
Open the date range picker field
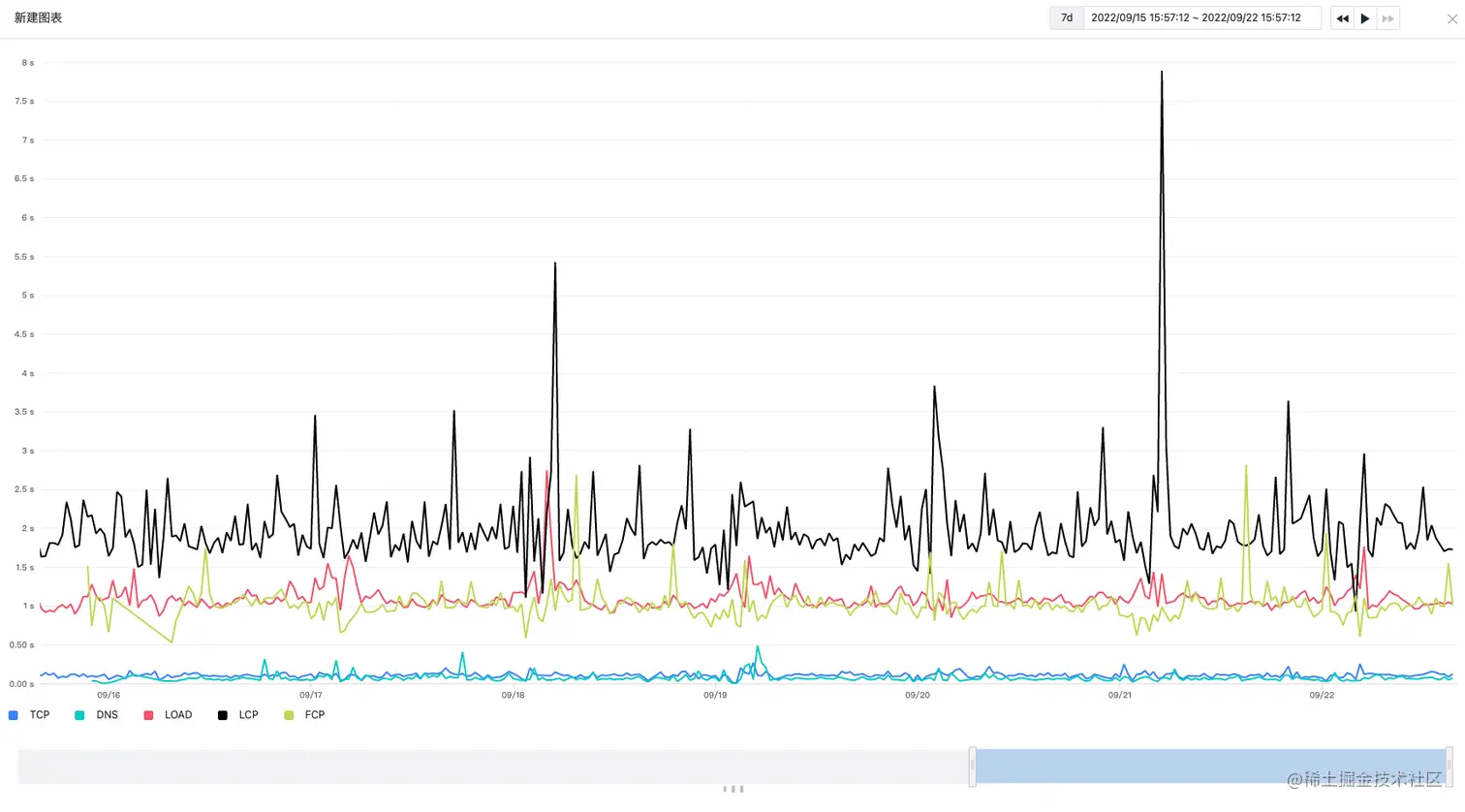point(1201,18)
